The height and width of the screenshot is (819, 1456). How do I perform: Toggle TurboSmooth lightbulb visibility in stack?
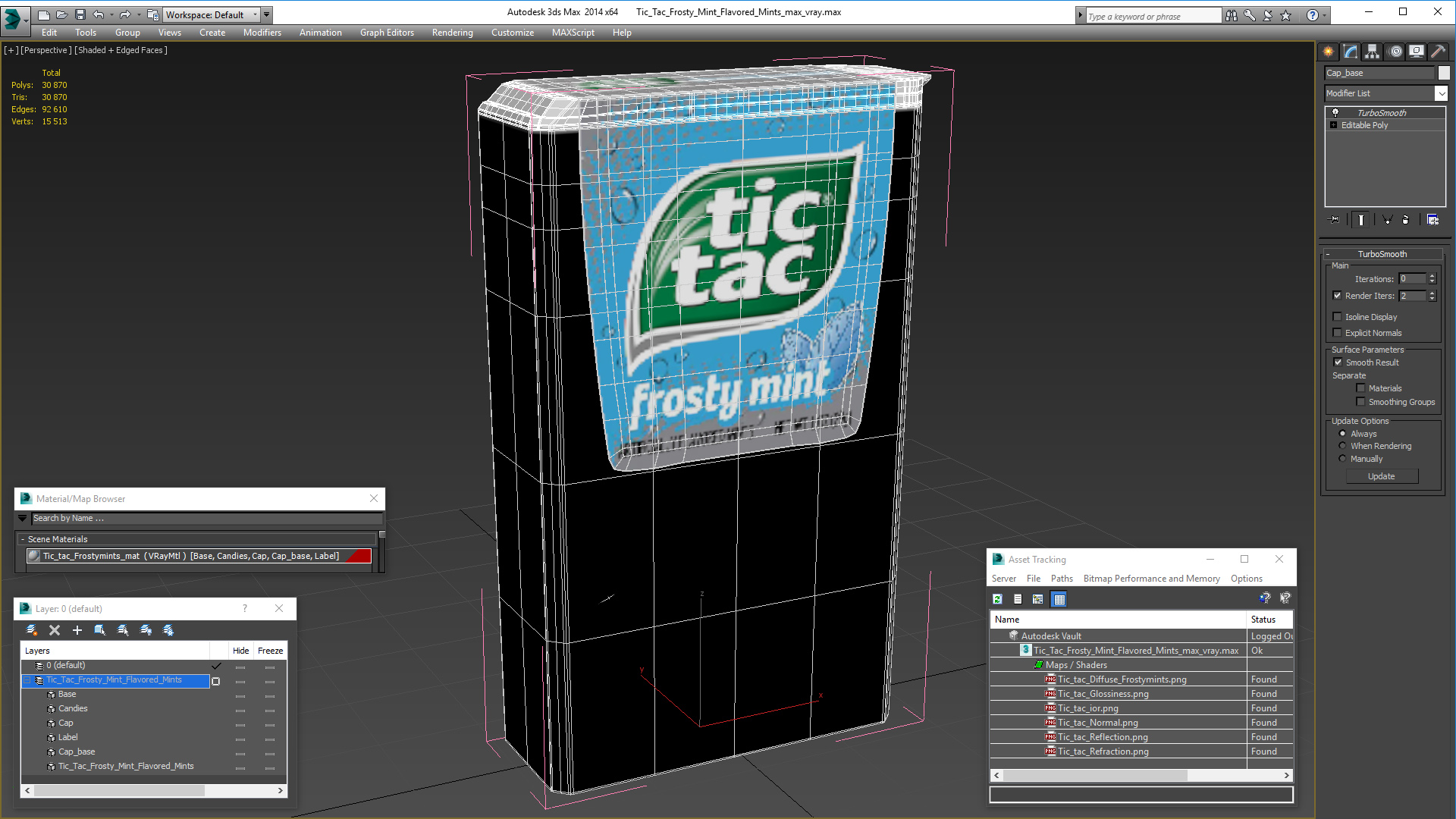[1335, 112]
